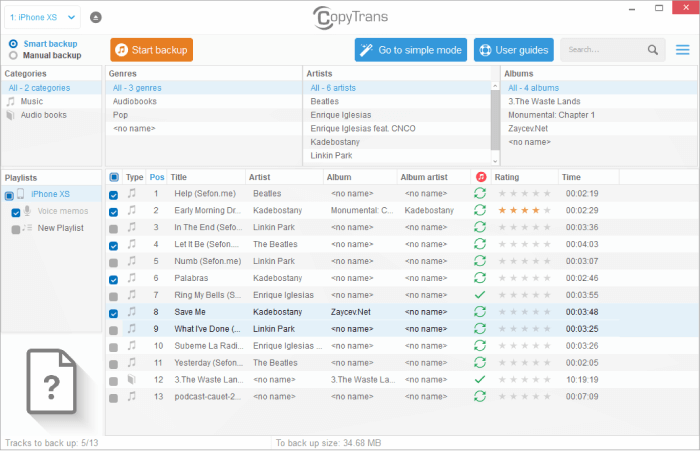700x451 pixels.
Task: Click the search magnifier icon
Action: [653, 50]
